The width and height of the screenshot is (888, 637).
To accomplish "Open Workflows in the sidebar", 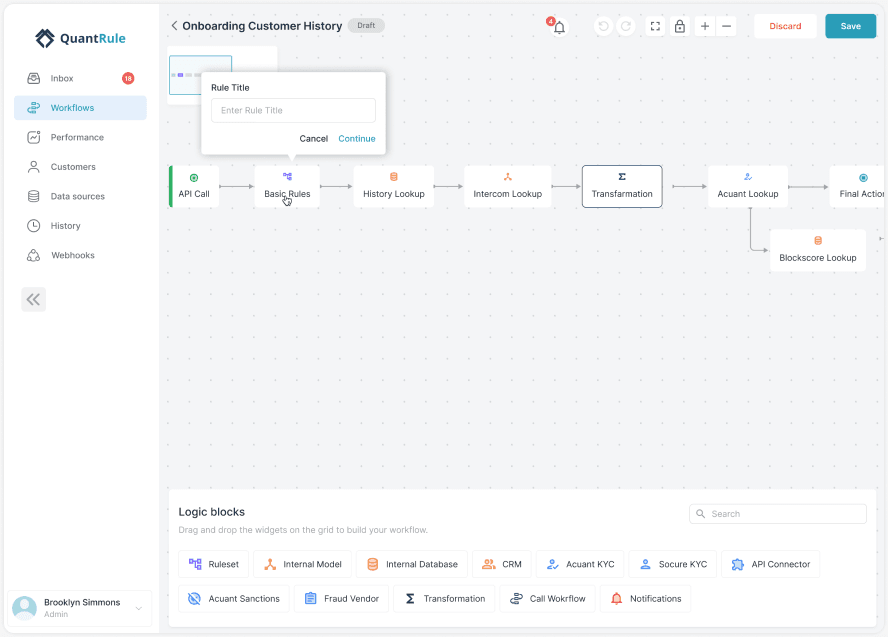I will pos(80,108).
